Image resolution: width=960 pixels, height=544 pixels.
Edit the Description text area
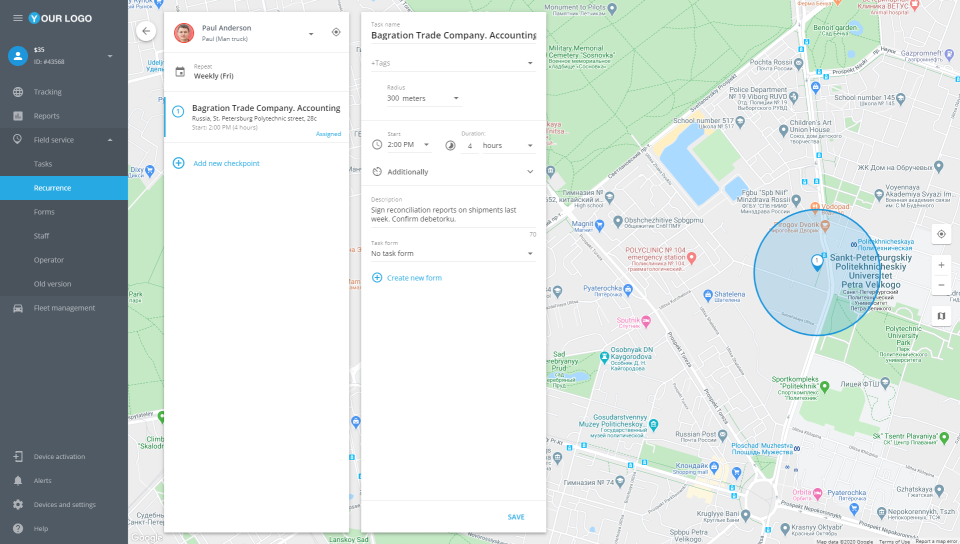pos(453,215)
